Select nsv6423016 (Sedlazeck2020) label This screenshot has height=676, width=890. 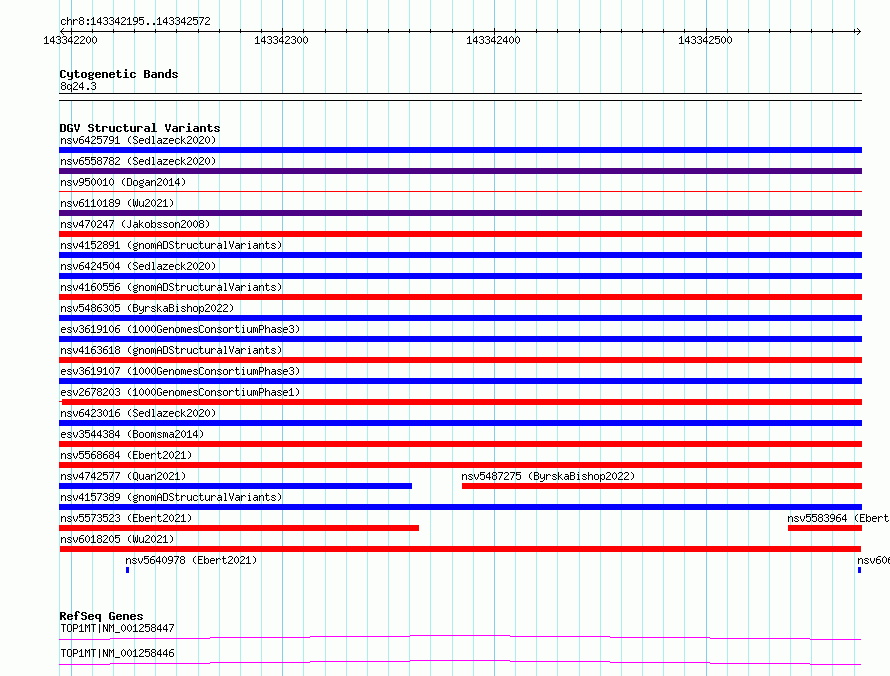coord(138,413)
